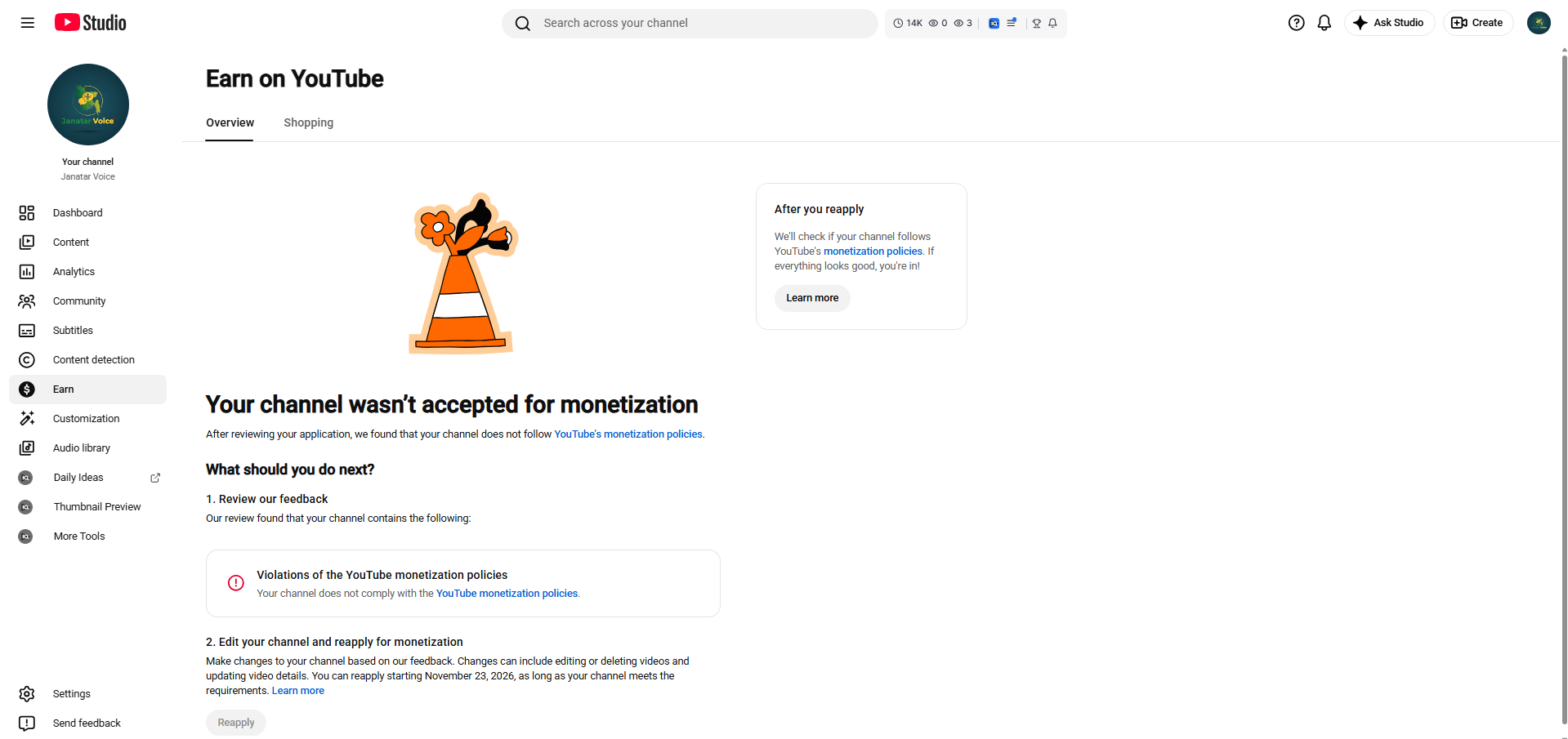
Task: Click the trophy icon in top toolbar
Action: pyautogui.click(x=1037, y=23)
